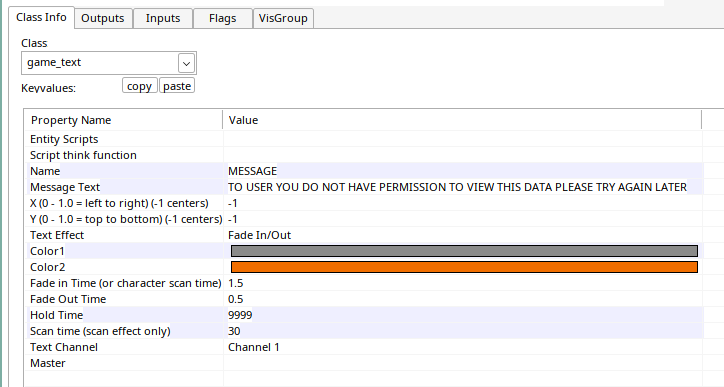Screen dimensions: 724x387
Task: Select the Fade in Time property
Action: pyautogui.click(x=126, y=283)
